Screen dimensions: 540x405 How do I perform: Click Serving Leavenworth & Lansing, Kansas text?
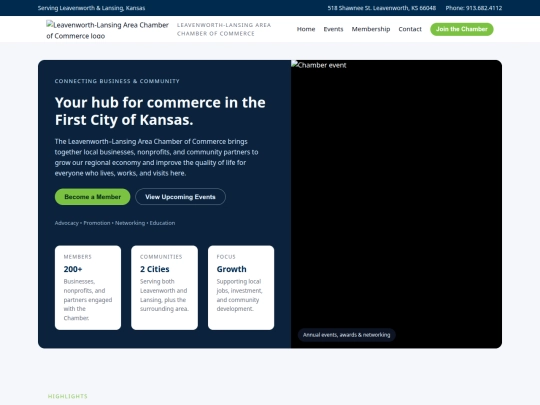91,8
